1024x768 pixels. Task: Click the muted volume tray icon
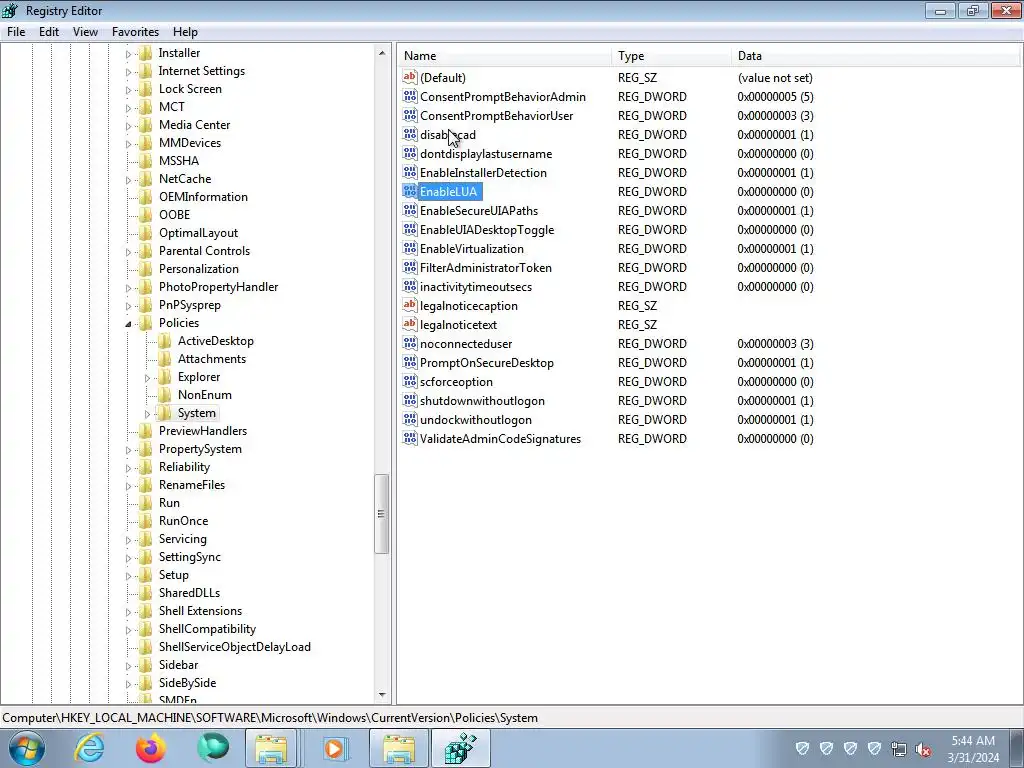coord(923,749)
